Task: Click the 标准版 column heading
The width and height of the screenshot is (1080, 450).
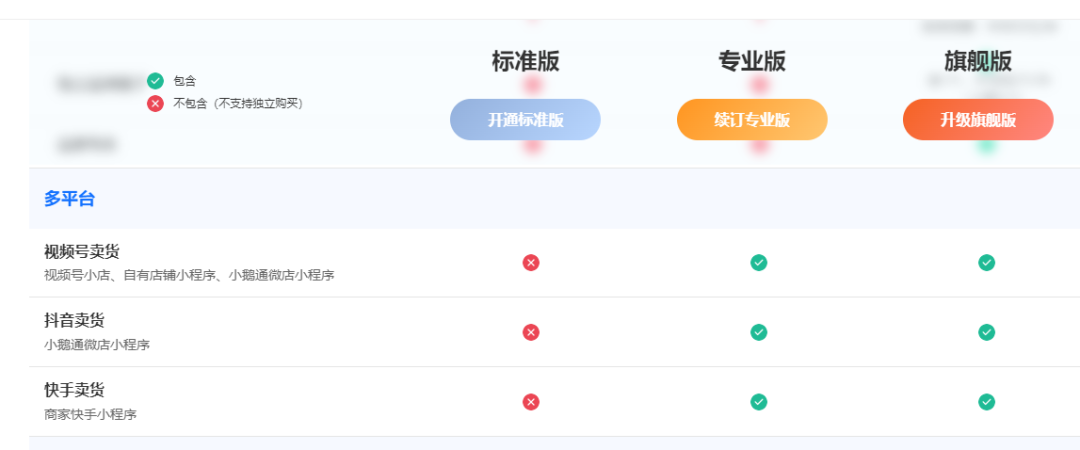Action: [x=526, y=62]
